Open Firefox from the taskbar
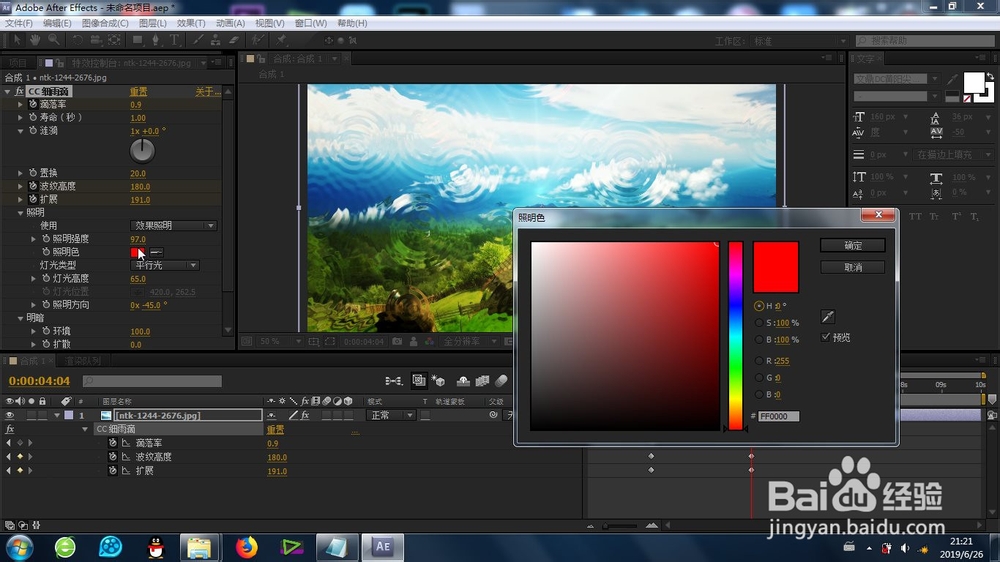The image size is (1000, 562). click(x=246, y=547)
